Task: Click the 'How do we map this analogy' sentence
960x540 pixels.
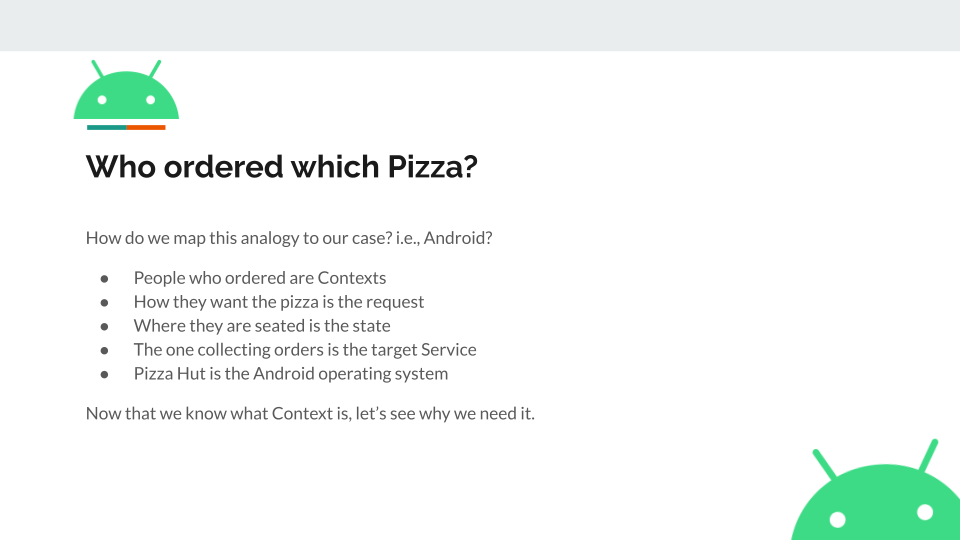Action: coord(289,238)
